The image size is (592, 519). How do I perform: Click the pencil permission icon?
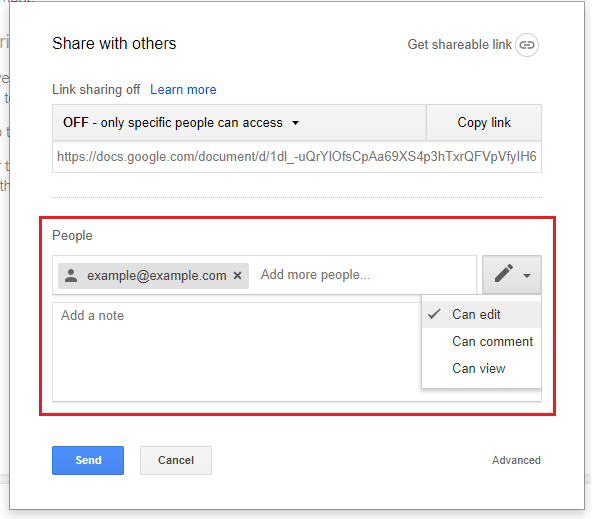coord(504,273)
